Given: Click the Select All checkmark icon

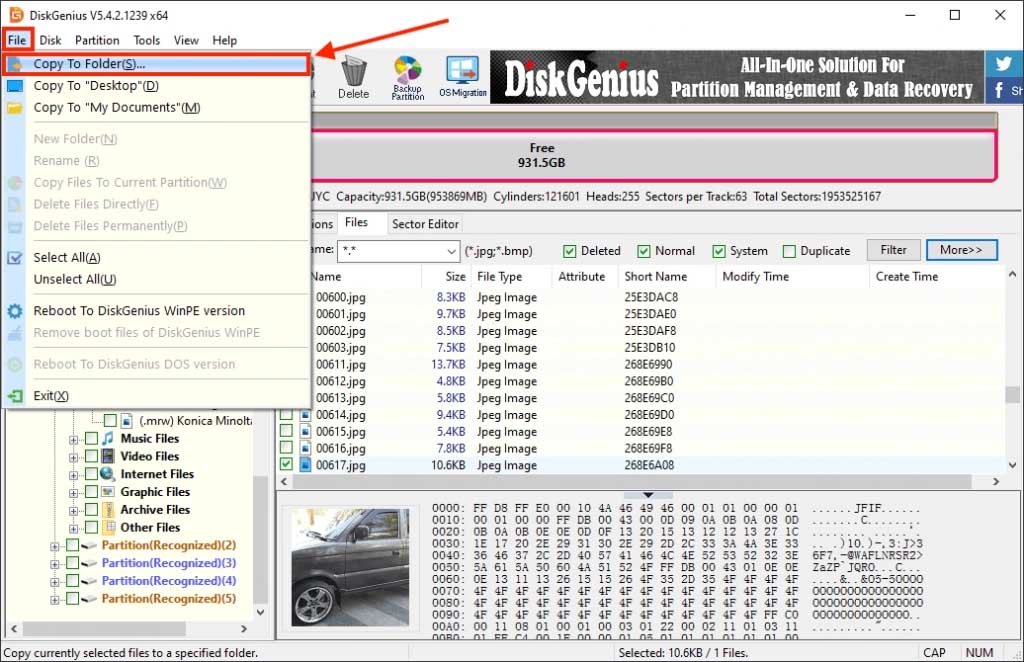Looking at the screenshot, I should (14, 257).
